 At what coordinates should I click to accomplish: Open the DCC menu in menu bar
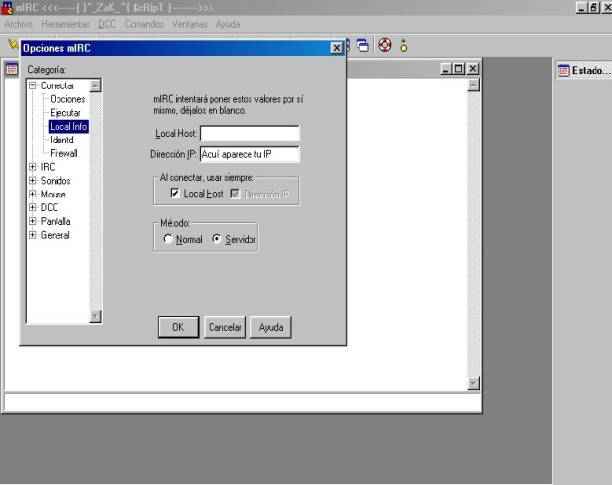[107, 24]
